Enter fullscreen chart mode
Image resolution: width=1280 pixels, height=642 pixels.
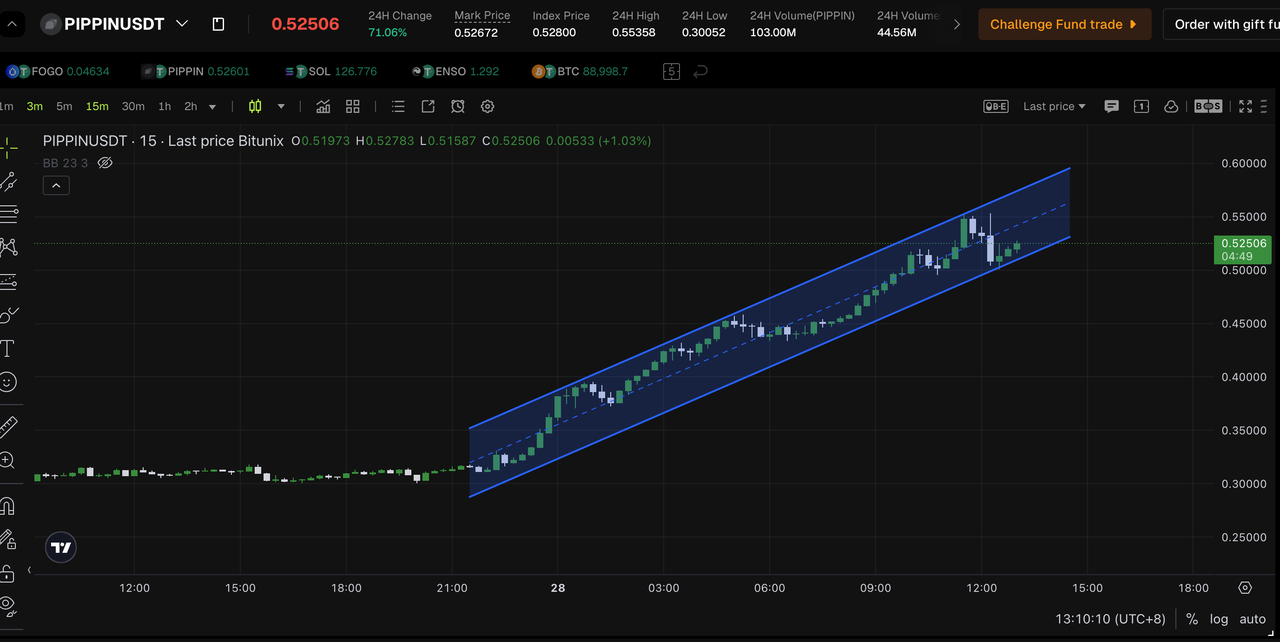(x=1245, y=106)
